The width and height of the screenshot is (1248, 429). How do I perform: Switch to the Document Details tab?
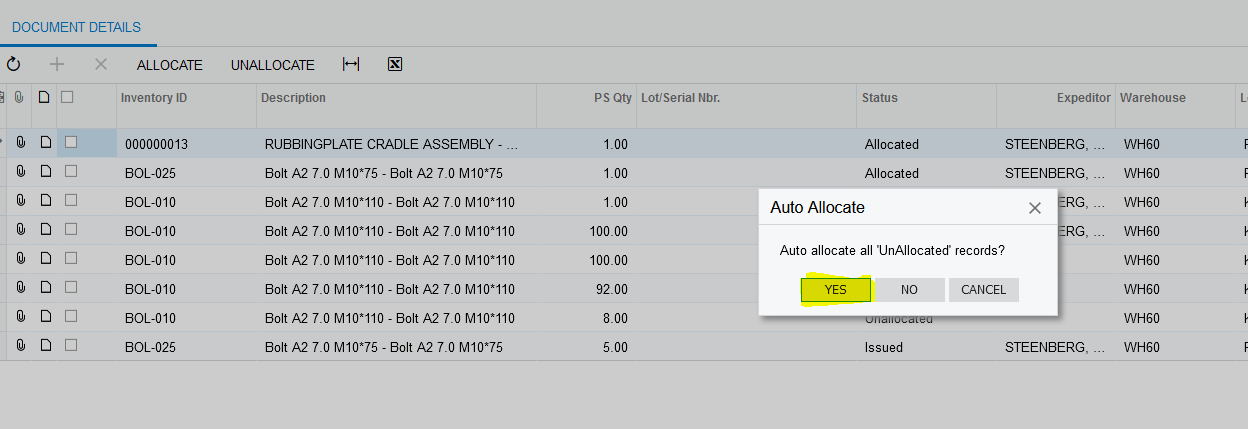(76, 27)
